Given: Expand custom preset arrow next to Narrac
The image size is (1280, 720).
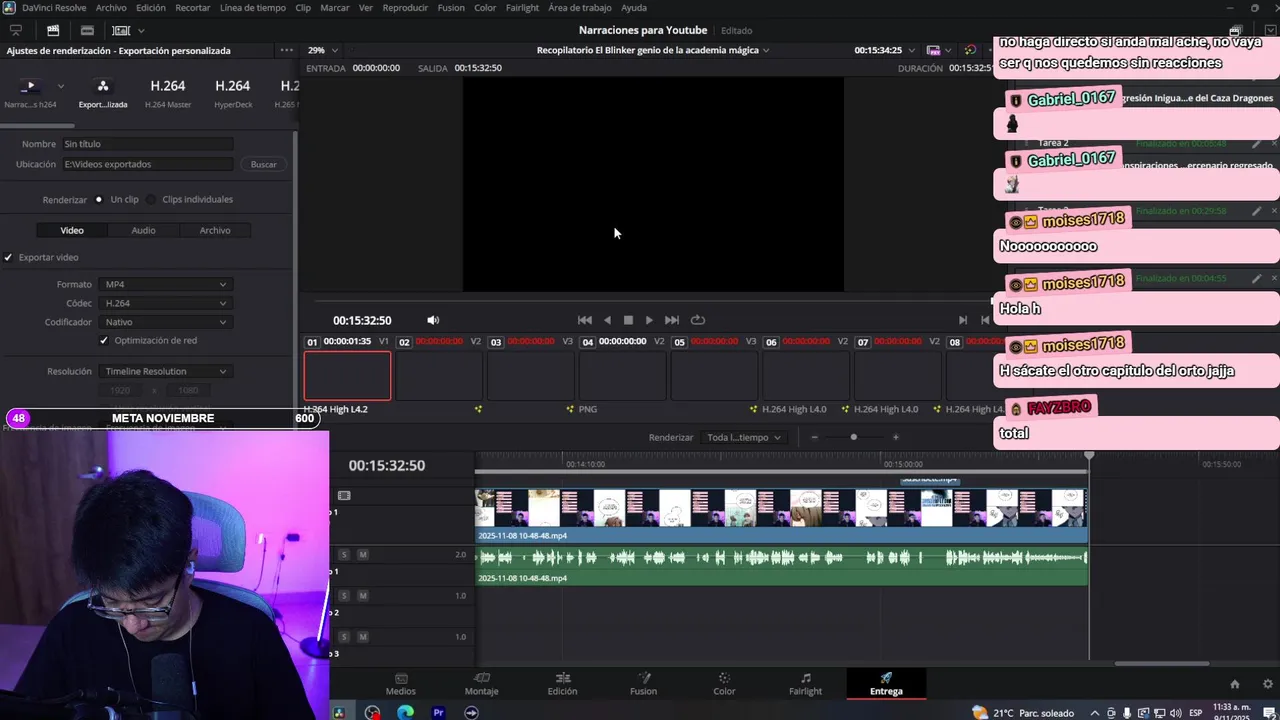Looking at the screenshot, I should (61, 86).
